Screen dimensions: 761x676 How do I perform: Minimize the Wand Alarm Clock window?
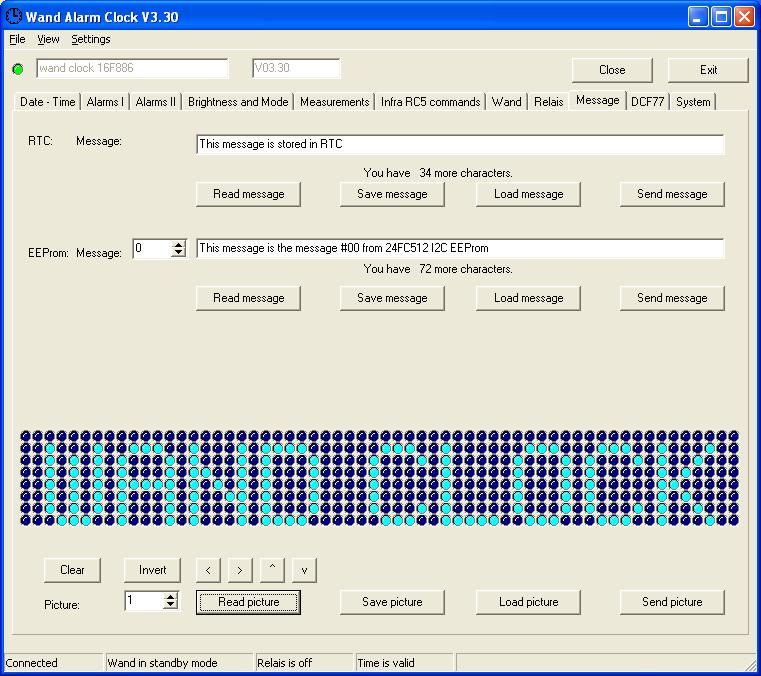(x=698, y=17)
